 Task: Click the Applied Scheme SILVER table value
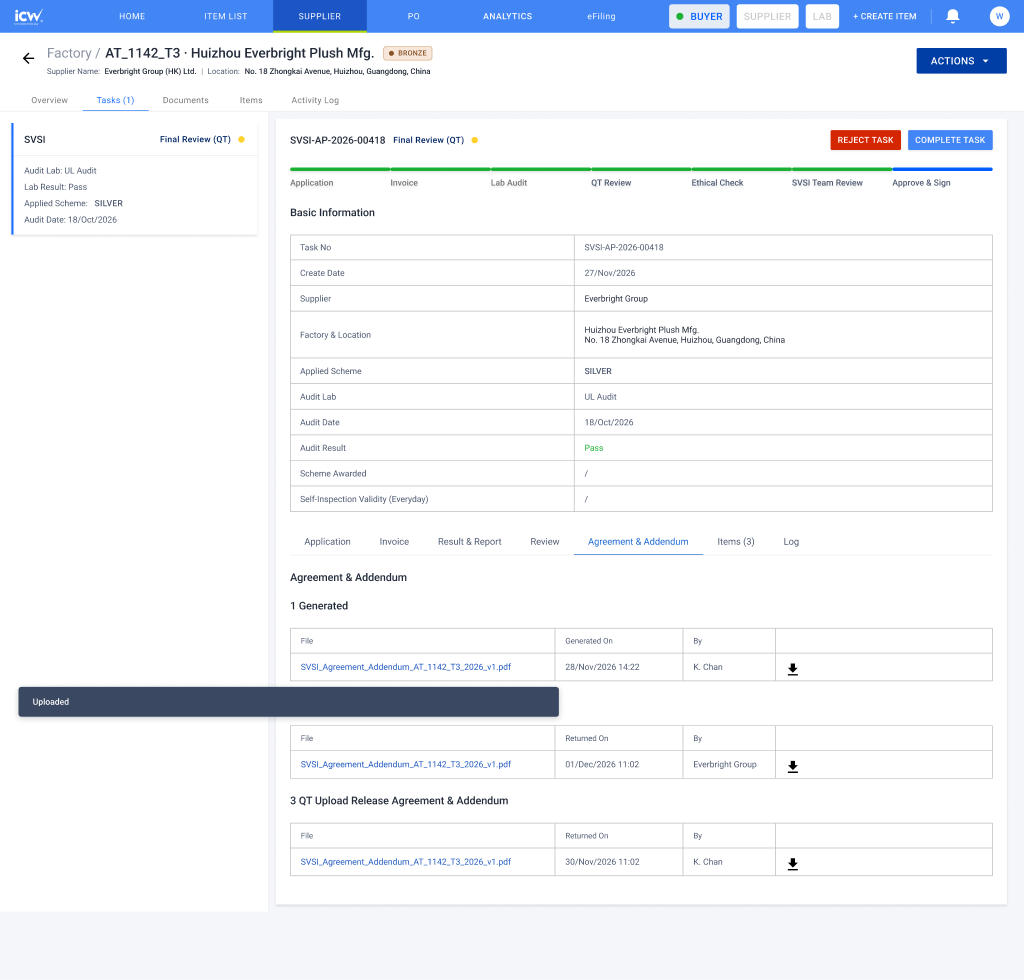[598, 371]
